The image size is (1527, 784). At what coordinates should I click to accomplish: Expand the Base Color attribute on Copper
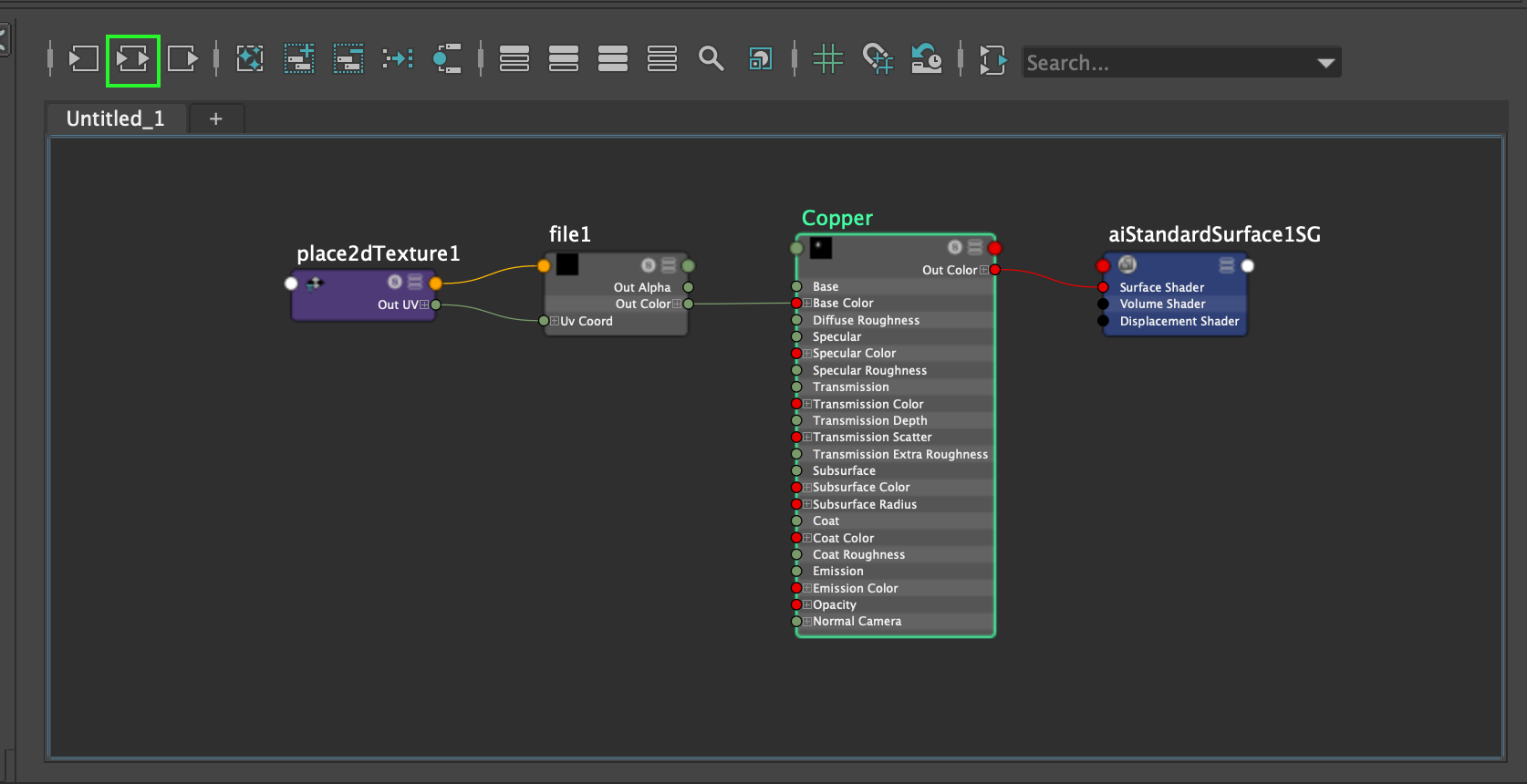[x=807, y=304]
